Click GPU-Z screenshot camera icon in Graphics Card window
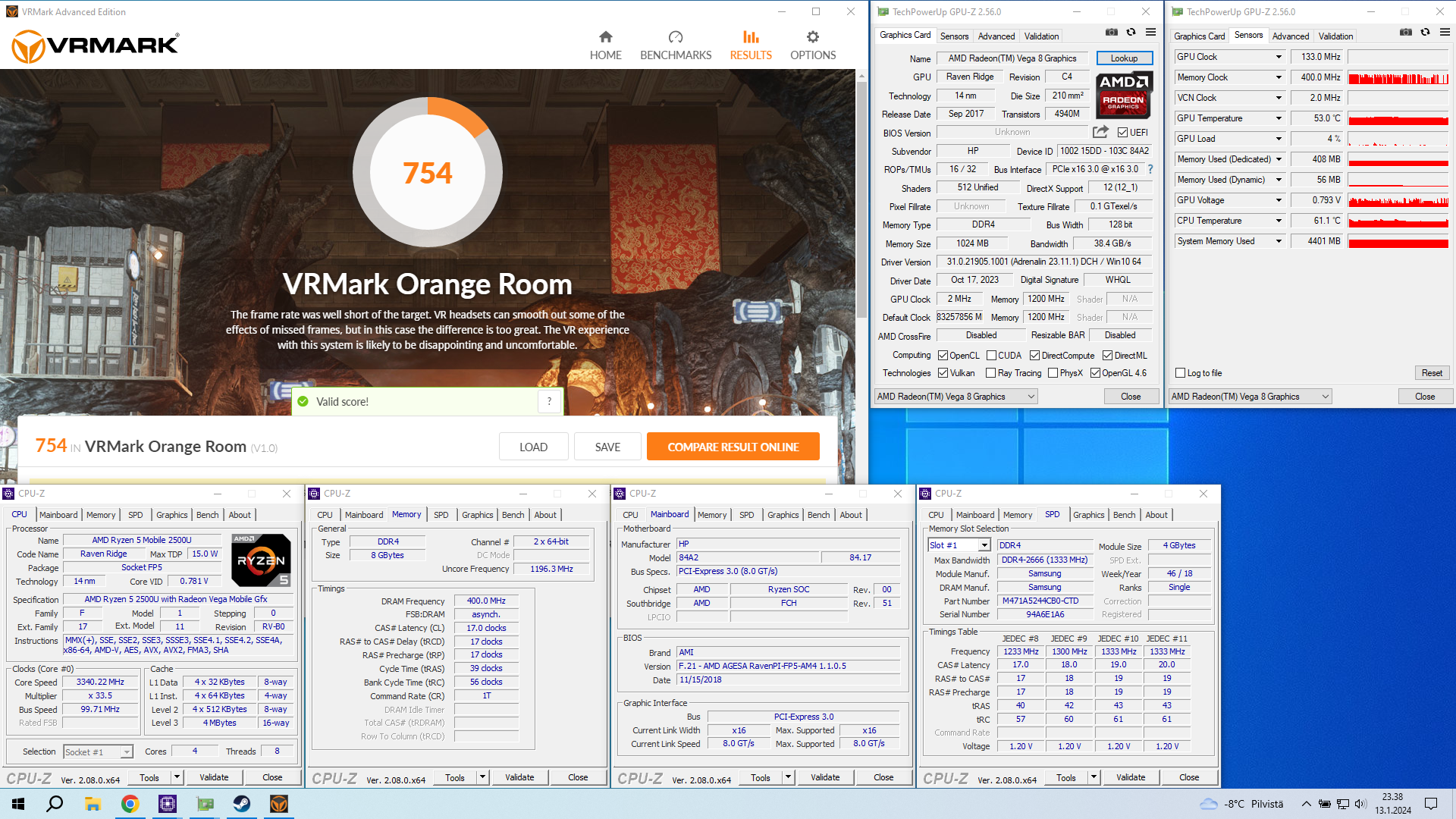 tap(1111, 33)
